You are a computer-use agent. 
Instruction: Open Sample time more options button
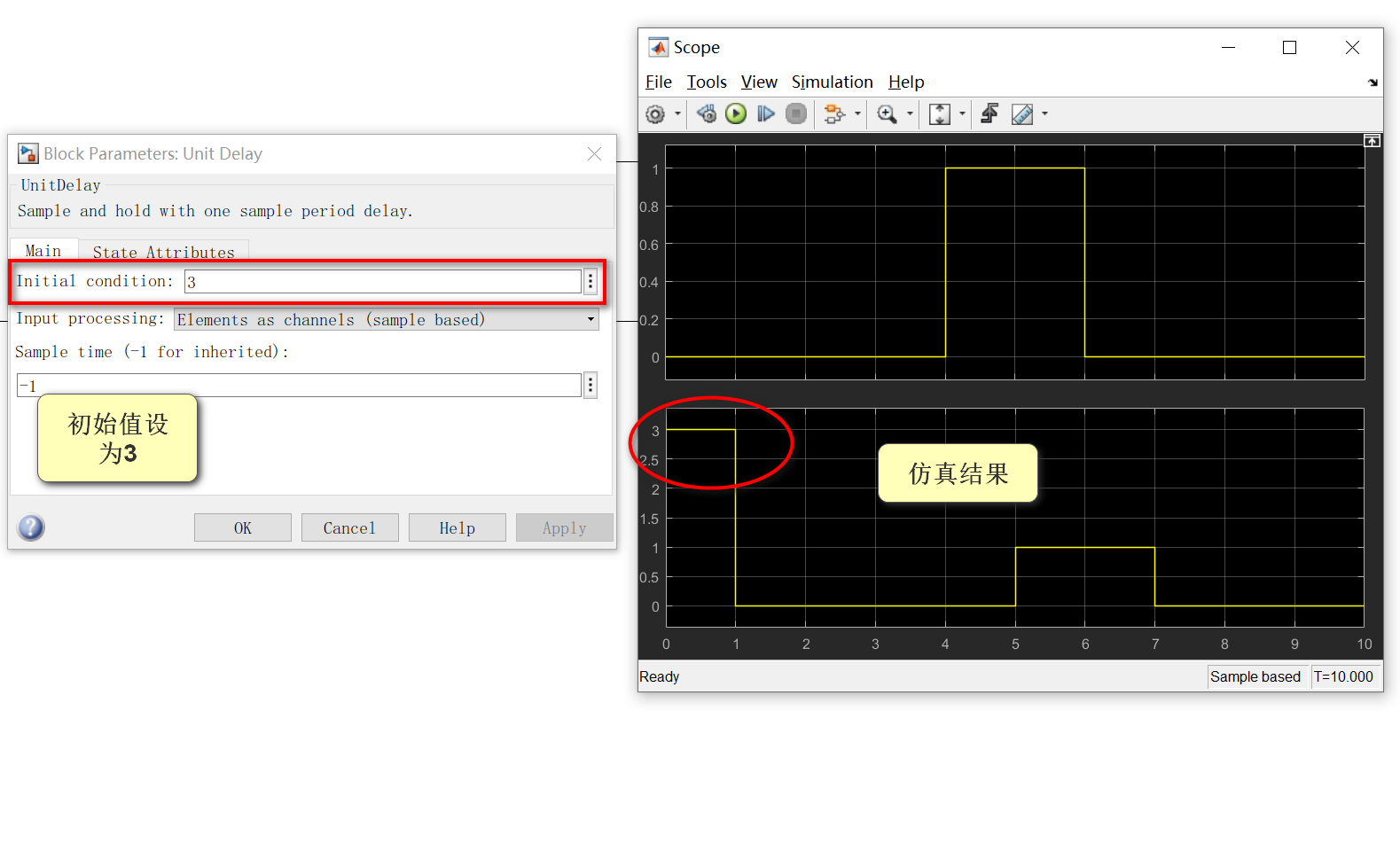591,385
